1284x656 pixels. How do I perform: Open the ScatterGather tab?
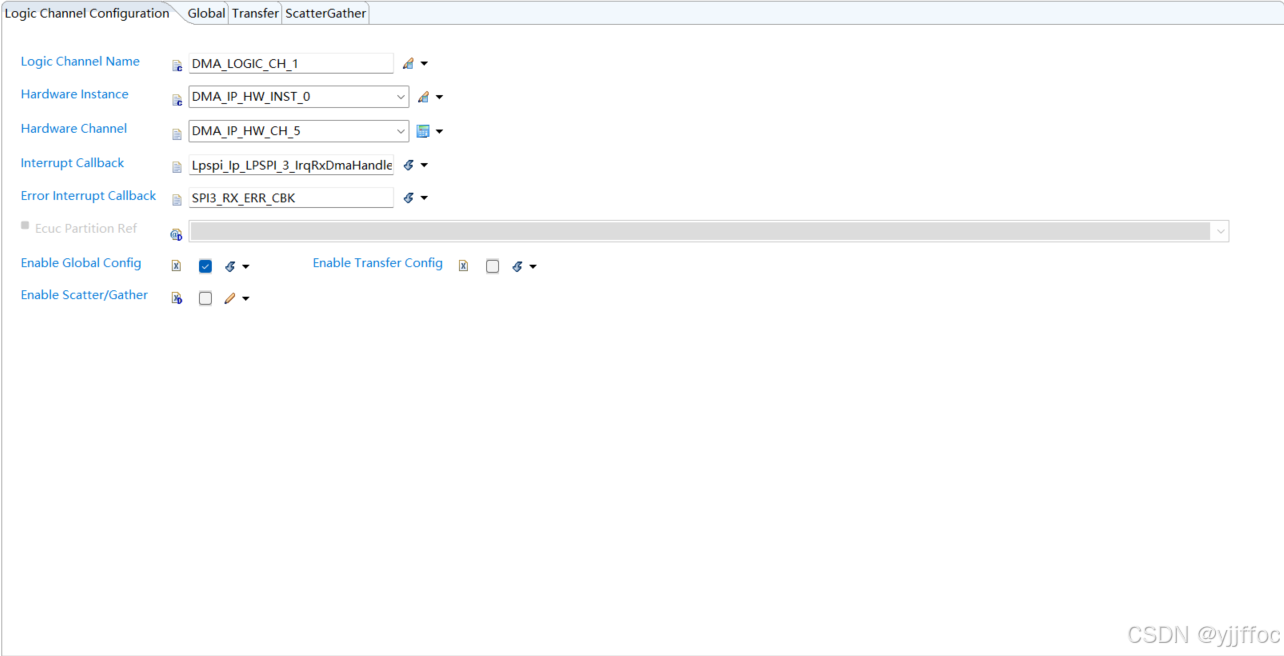[x=326, y=13]
